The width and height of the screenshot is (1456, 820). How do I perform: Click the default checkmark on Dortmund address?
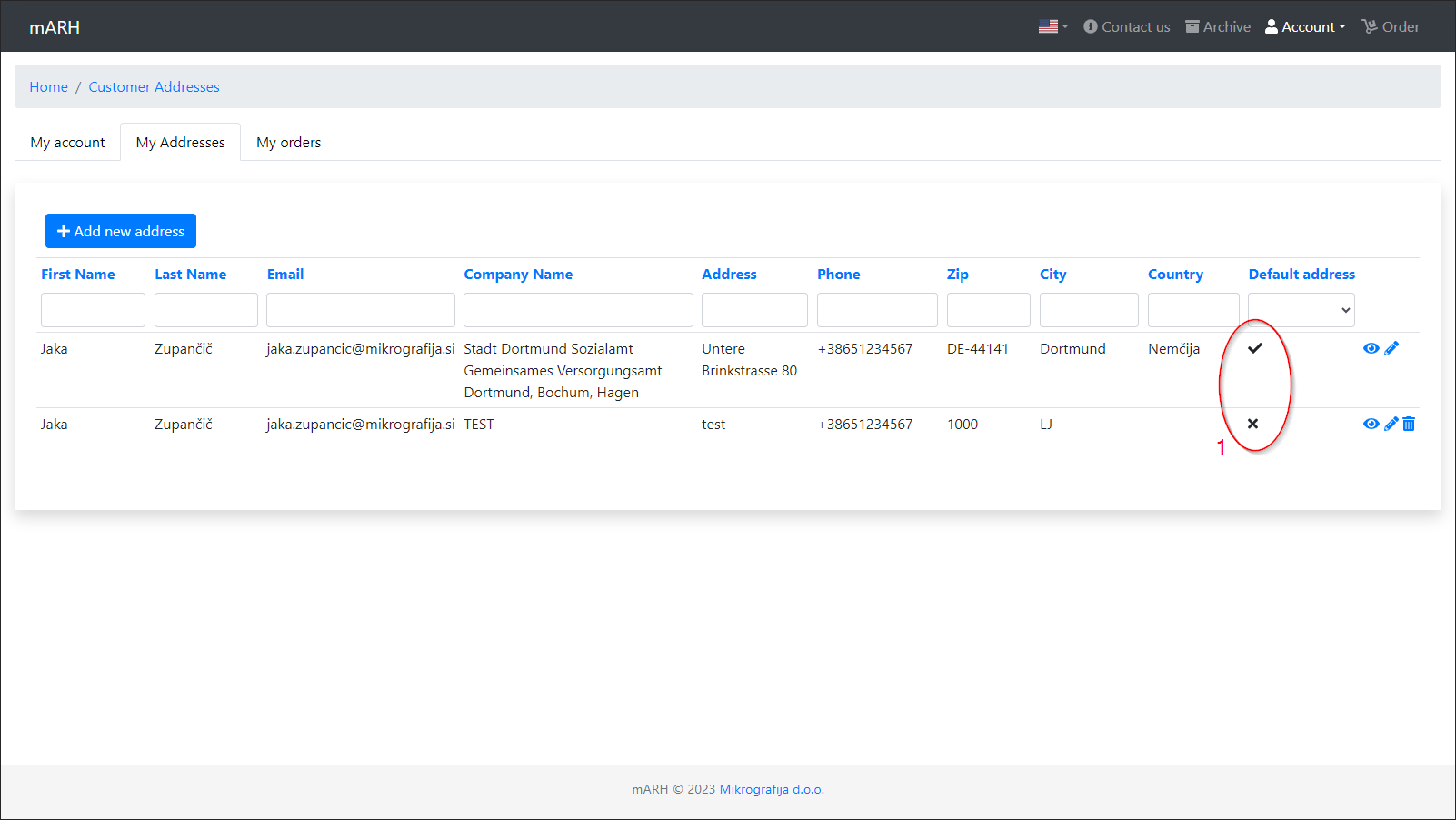pos(1255,348)
